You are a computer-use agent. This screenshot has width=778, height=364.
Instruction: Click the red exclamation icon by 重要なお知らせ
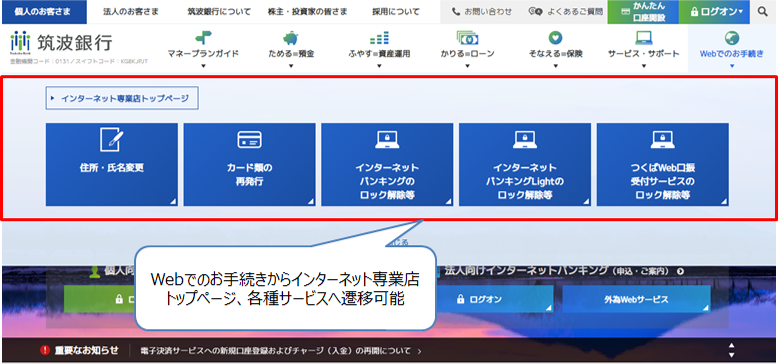coord(45,351)
